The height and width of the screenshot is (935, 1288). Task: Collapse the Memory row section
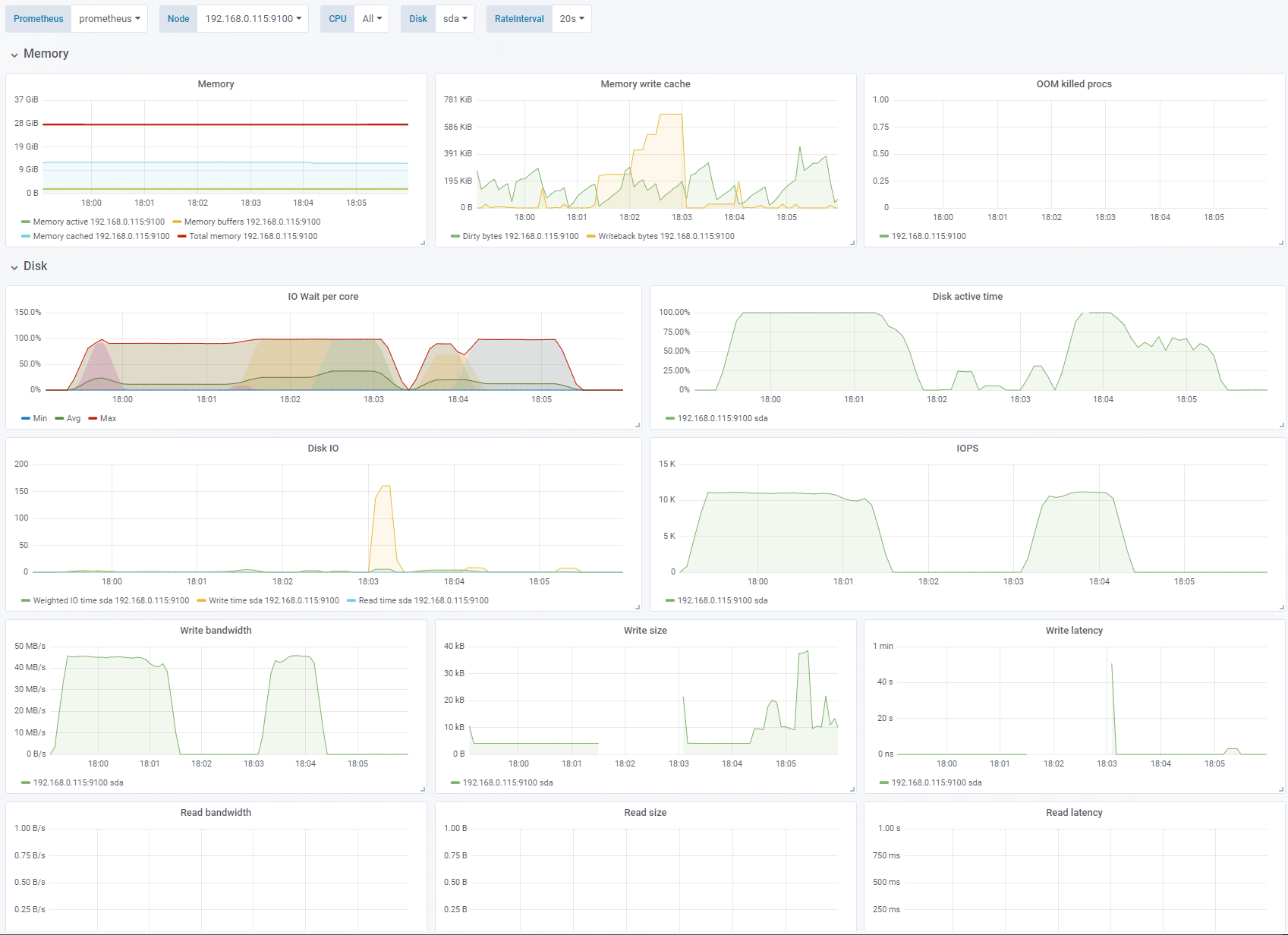coord(14,55)
